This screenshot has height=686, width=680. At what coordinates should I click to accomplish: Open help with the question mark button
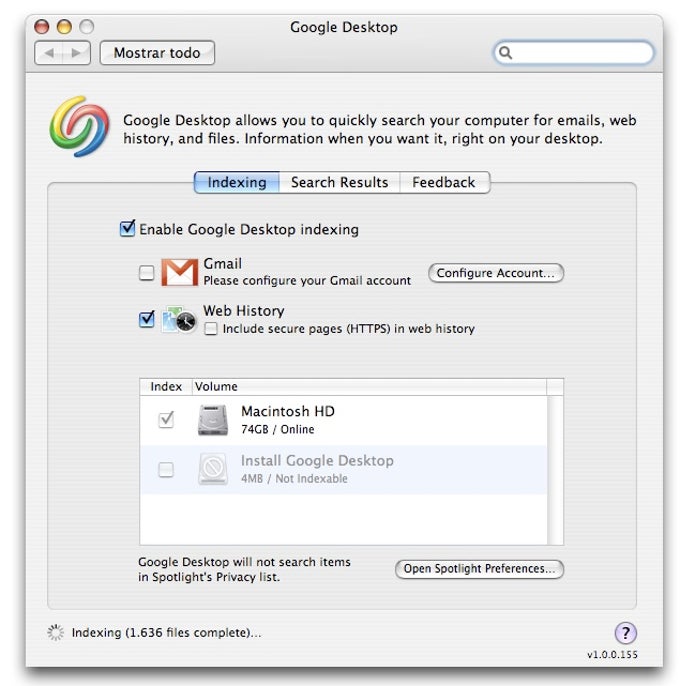pyautogui.click(x=625, y=633)
